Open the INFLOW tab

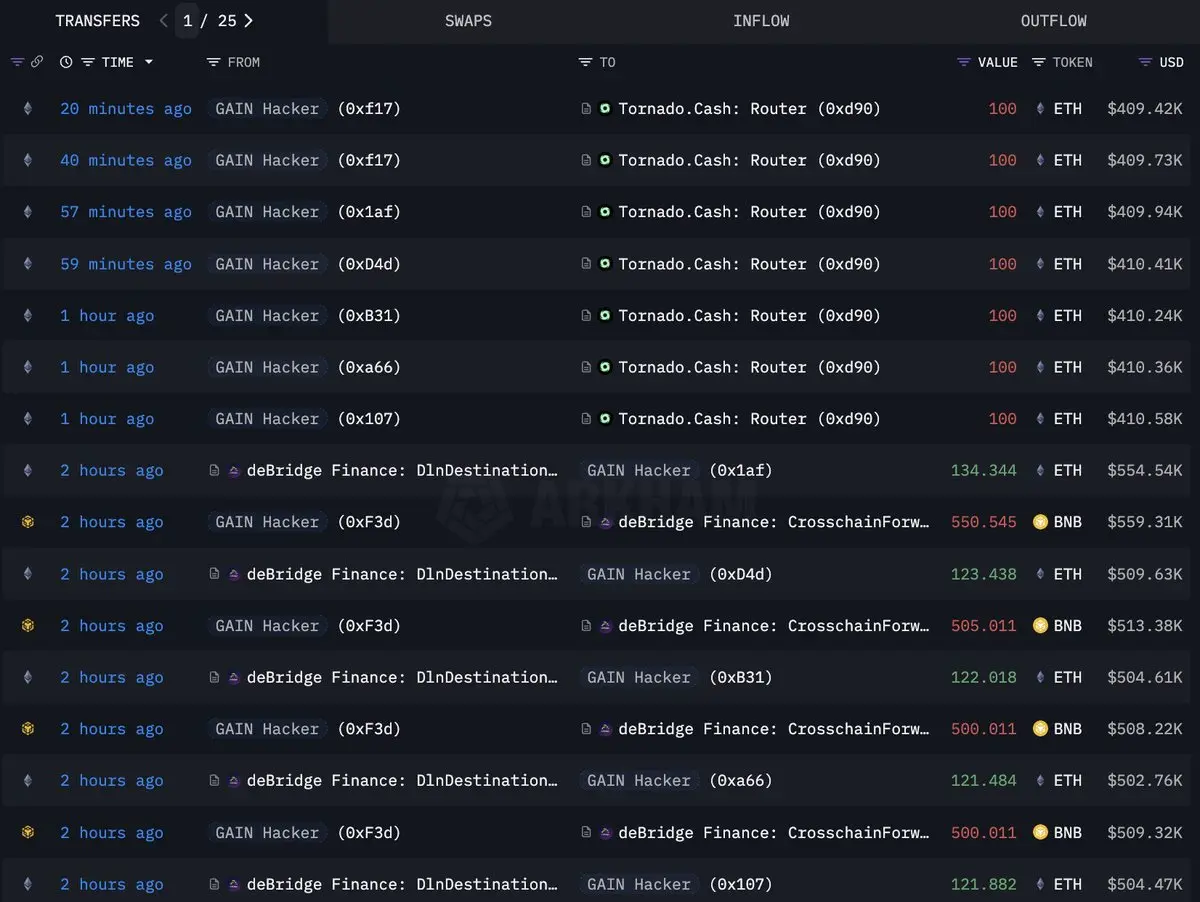pyautogui.click(x=761, y=21)
